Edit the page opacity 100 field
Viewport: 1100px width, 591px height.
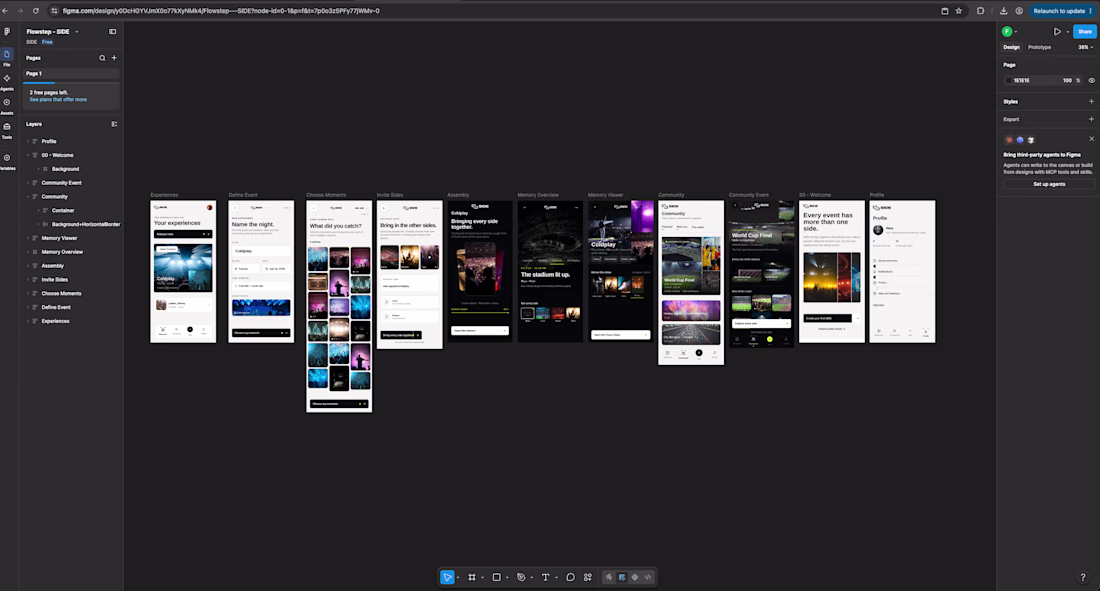pos(1067,81)
